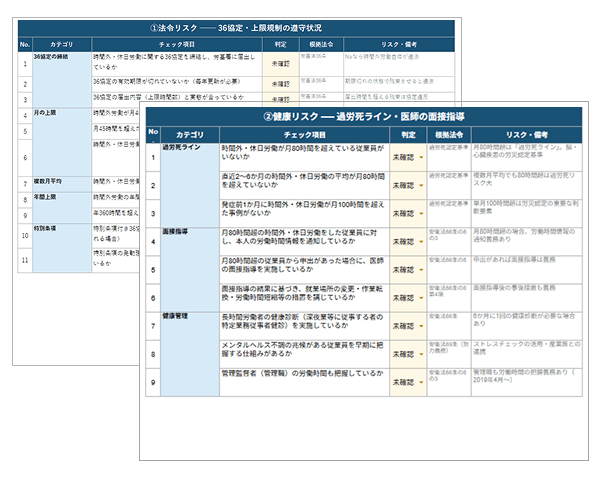
Task: Click the 判定 header in the legal-risk sheet
Action: click(x=280, y=44)
